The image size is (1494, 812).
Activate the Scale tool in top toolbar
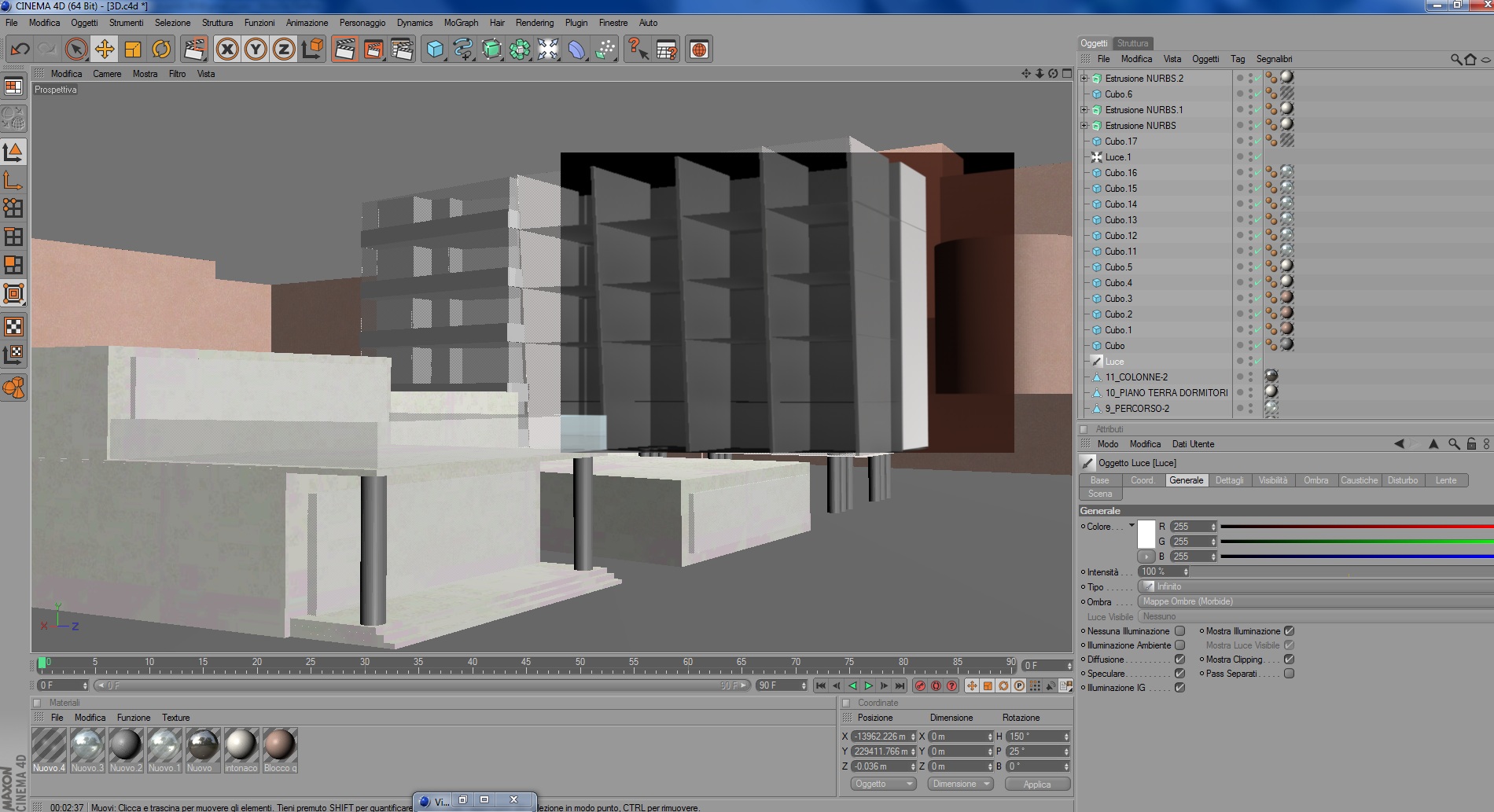[133, 50]
